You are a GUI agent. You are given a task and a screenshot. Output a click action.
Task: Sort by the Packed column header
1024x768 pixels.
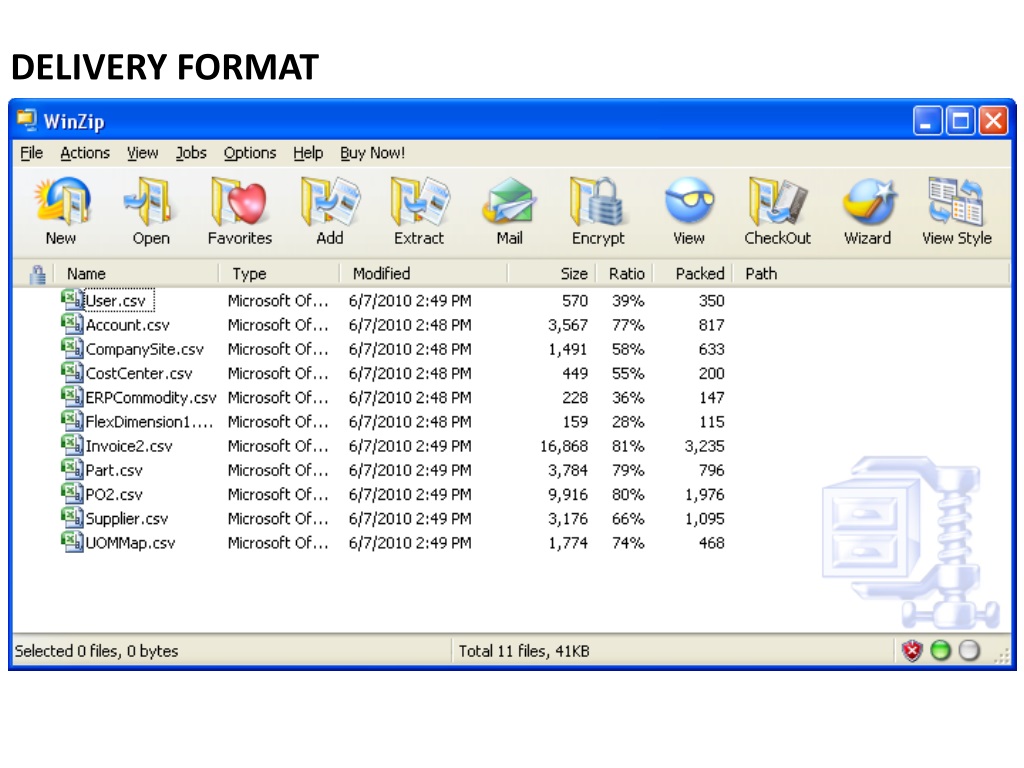click(x=699, y=274)
